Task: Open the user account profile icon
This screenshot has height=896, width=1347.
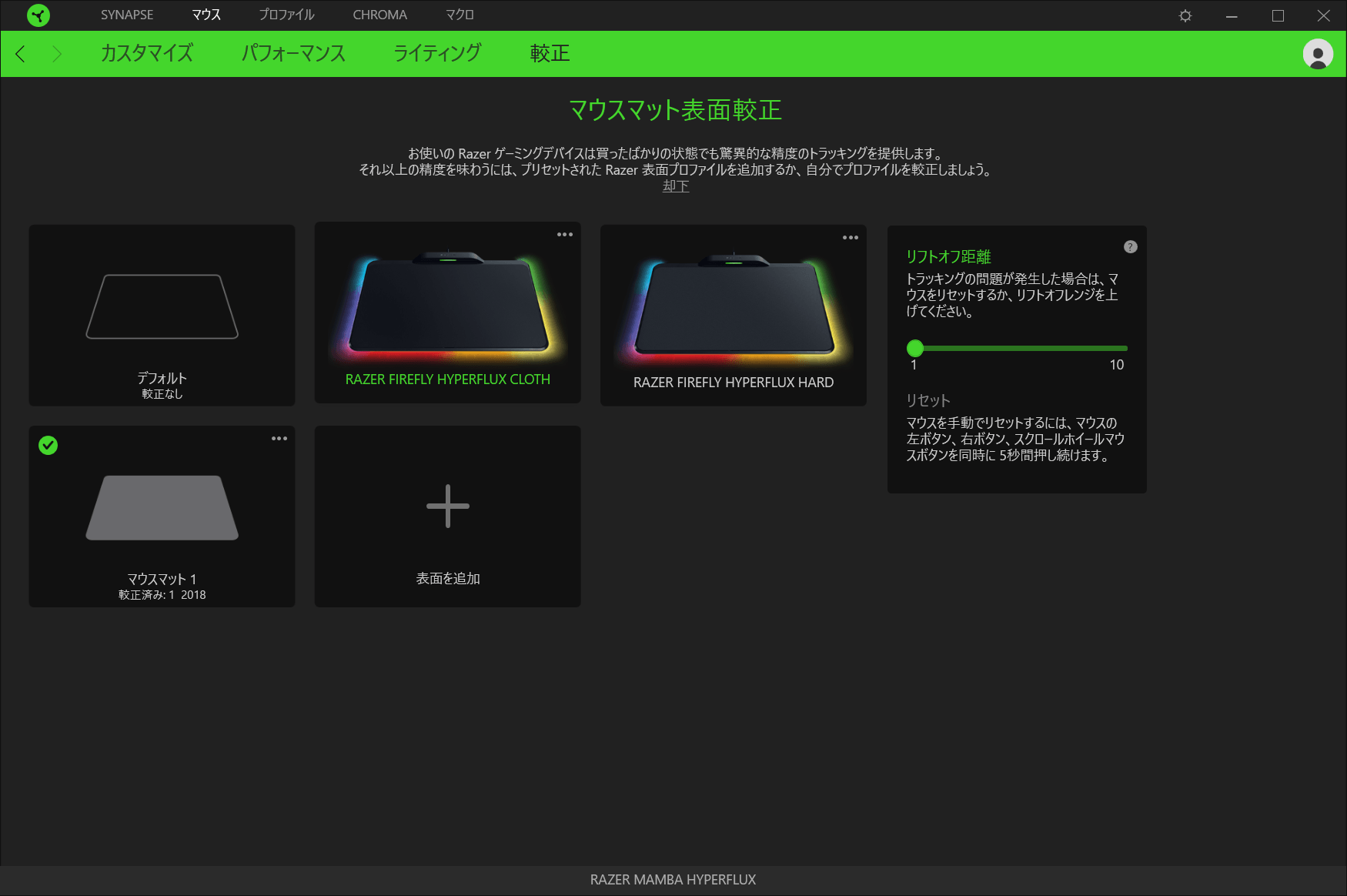Action: click(1317, 54)
